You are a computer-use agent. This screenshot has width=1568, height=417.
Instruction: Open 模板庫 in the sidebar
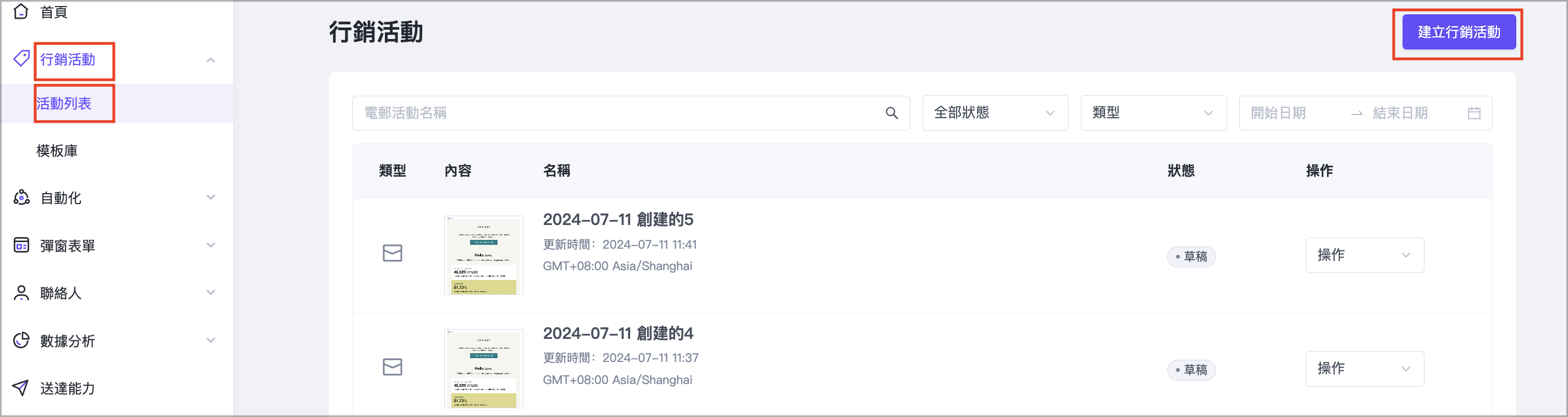(x=57, y=150)
